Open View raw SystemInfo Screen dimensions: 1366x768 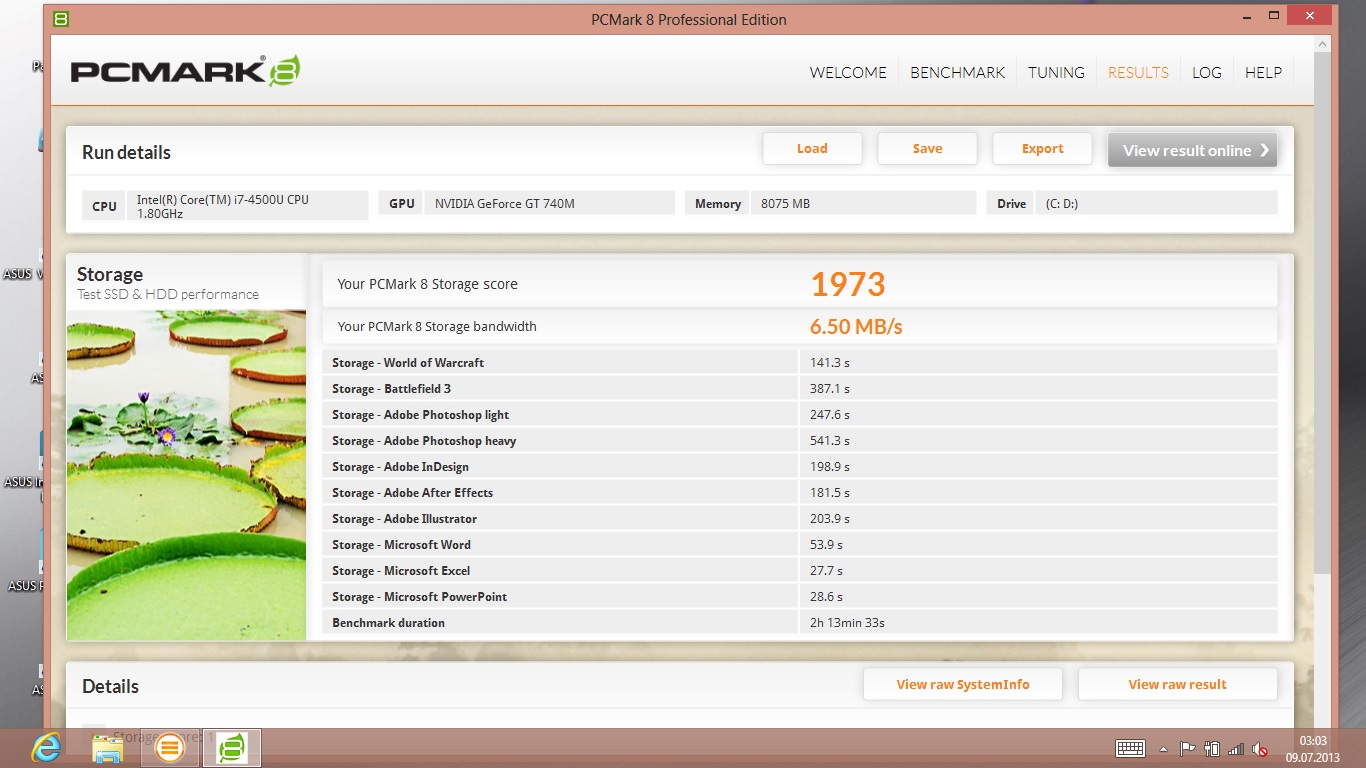(963, 684)
